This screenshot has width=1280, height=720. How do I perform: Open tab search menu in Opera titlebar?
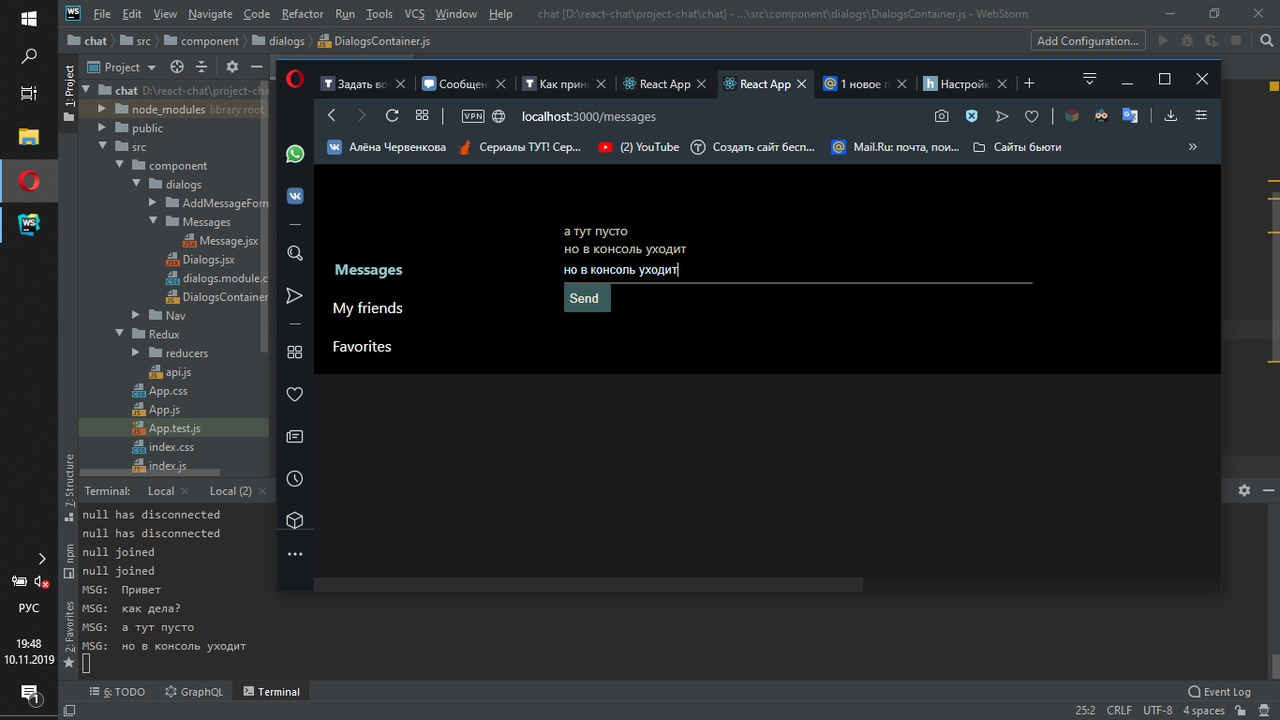coord(1090,79)
